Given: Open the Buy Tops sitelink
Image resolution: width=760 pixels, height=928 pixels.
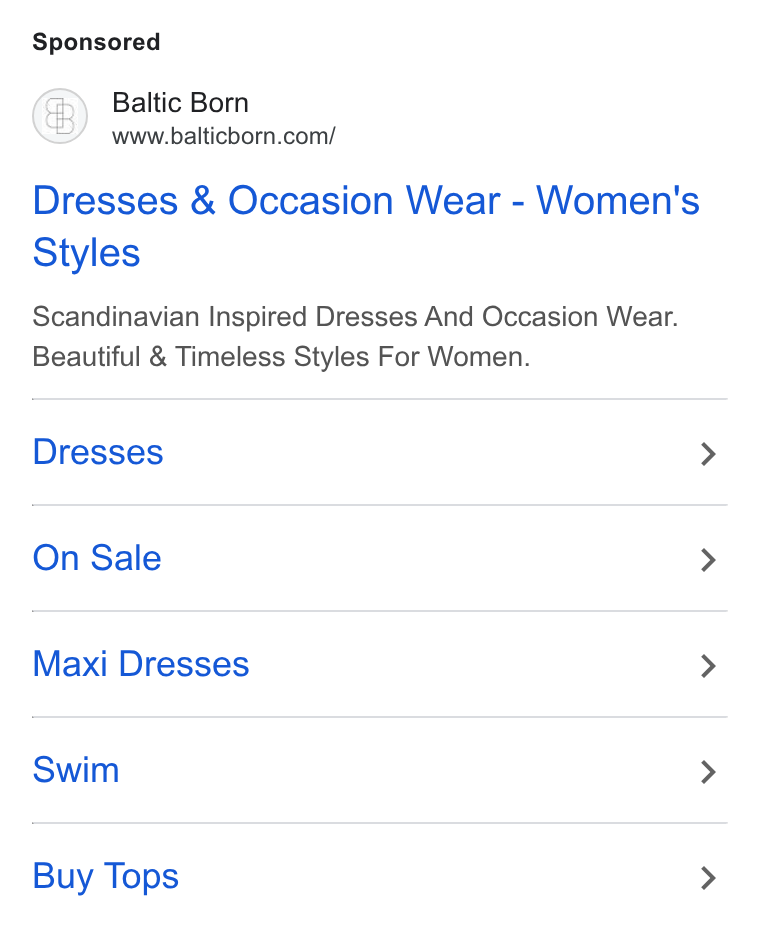Looking at the screenshot, I should tap(105, 877).
